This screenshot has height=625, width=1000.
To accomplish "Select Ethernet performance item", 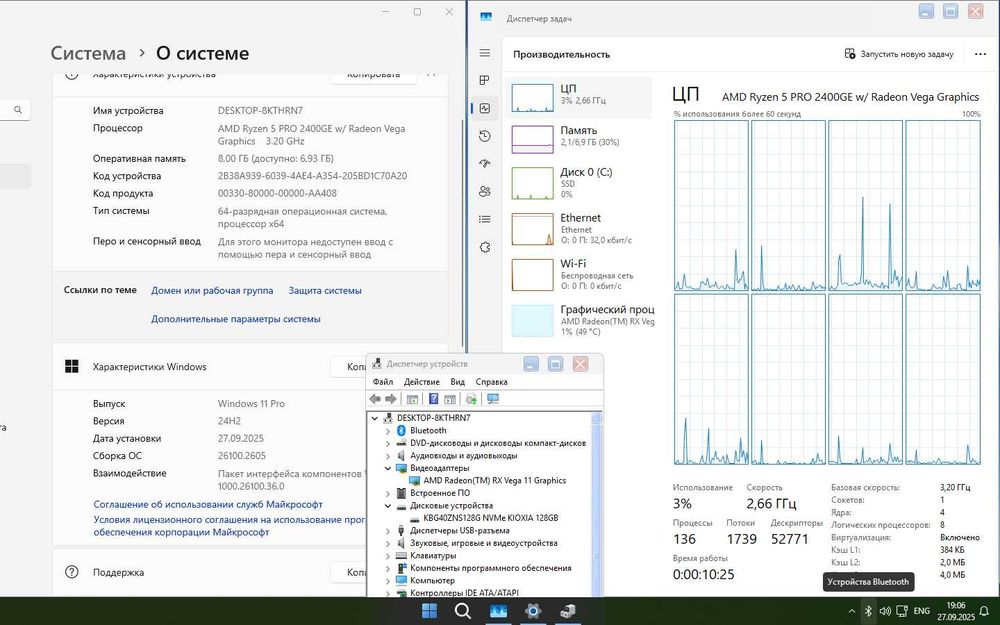I will 579,229.
